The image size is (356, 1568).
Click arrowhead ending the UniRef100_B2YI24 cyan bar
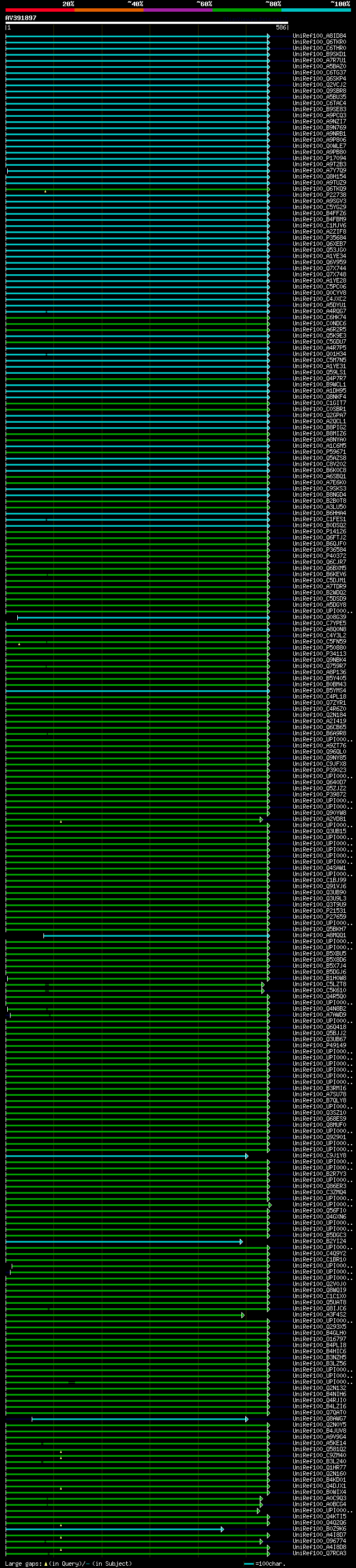click(x=241, y=1241)
